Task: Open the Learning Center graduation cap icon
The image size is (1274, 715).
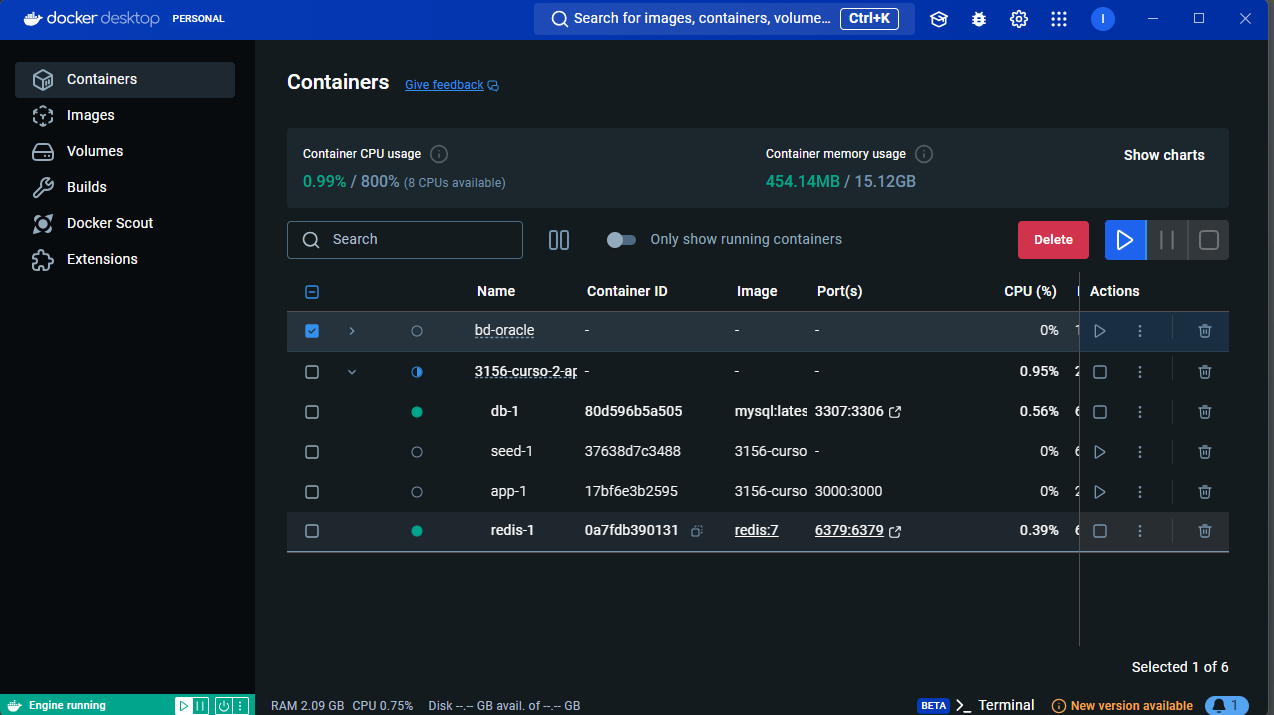Action: click(938, 19)
